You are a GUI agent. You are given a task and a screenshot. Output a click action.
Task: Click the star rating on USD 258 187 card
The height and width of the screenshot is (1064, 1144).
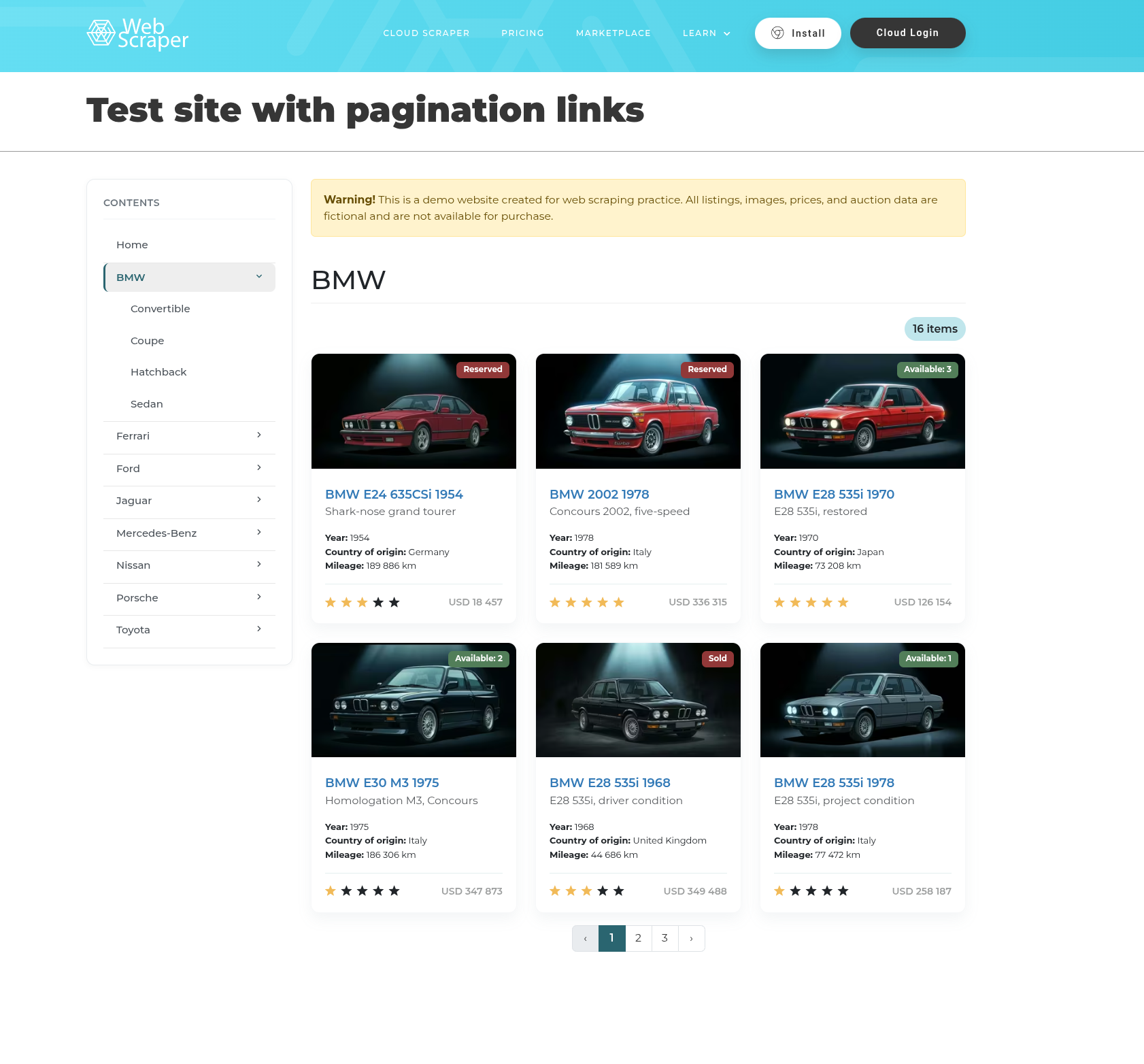[811, 891]
